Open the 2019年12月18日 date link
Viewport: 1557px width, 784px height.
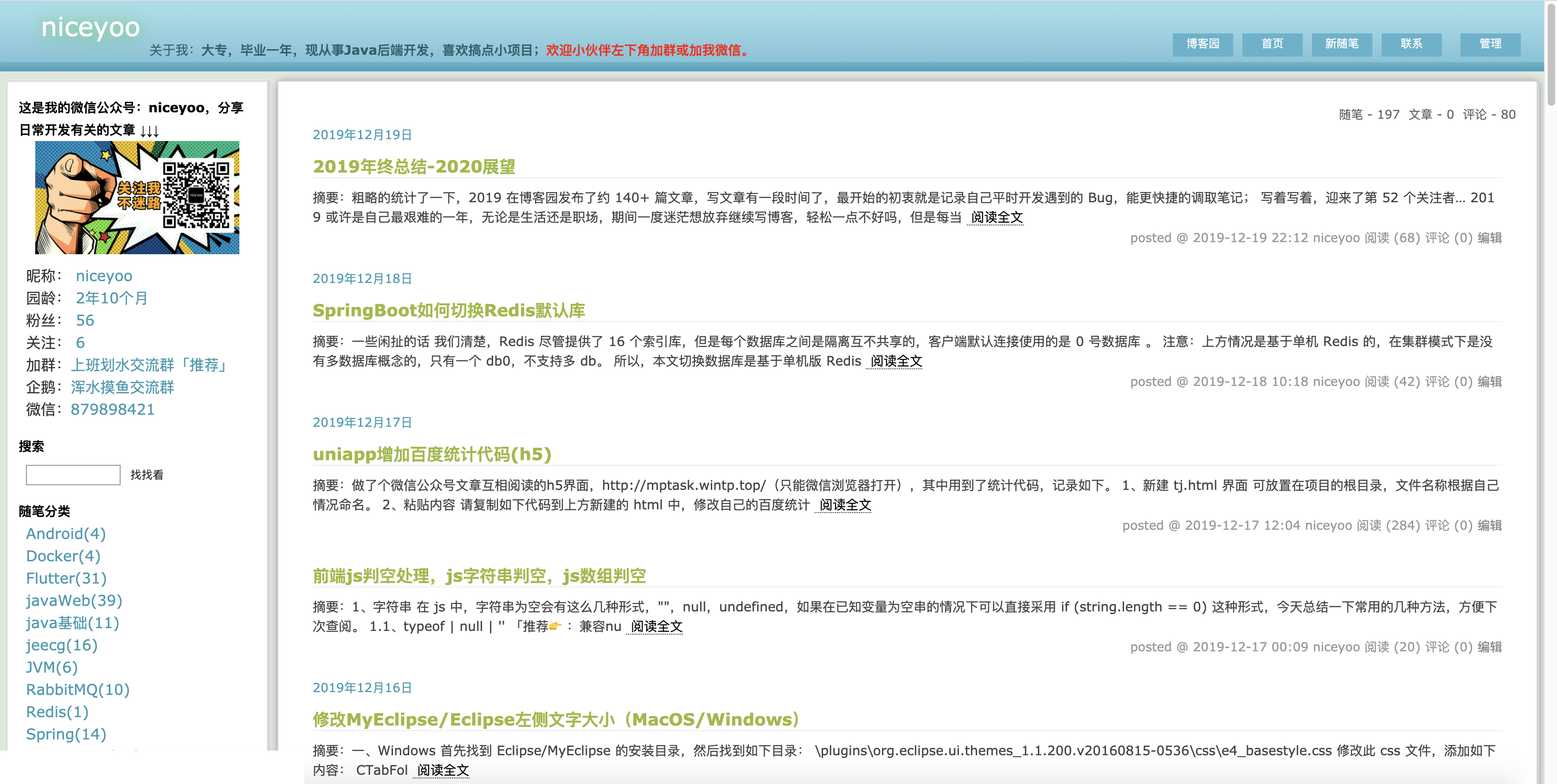(x=362, y=279)
